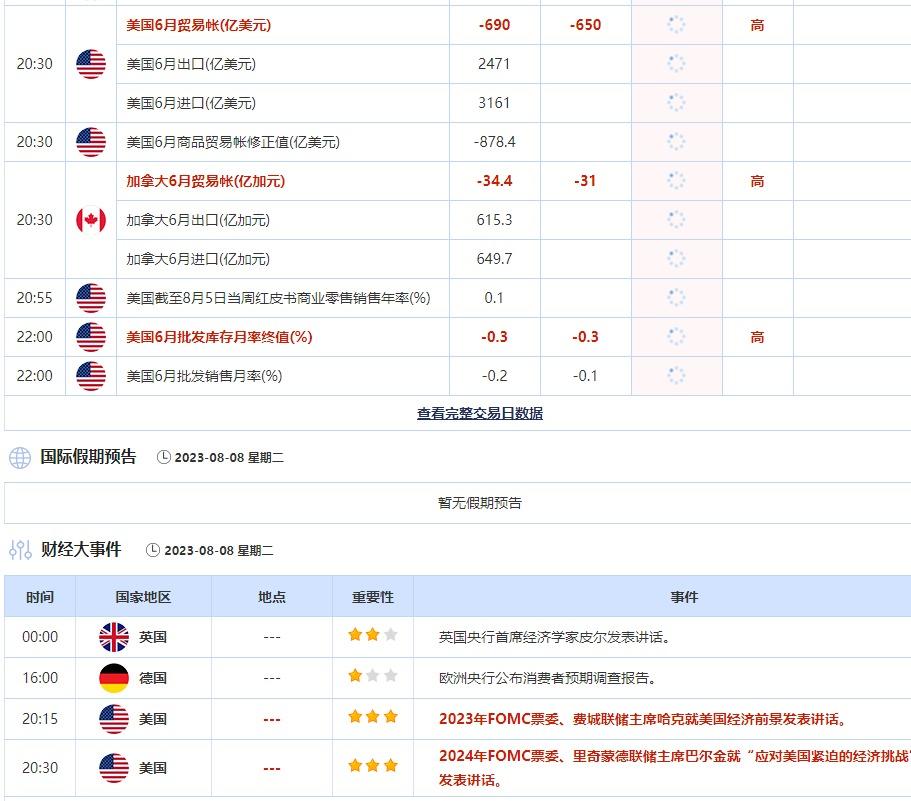Click the star rating for 英国 event
Image resolution: width=911 pixels, height=801 pixels.
(372, 636)
